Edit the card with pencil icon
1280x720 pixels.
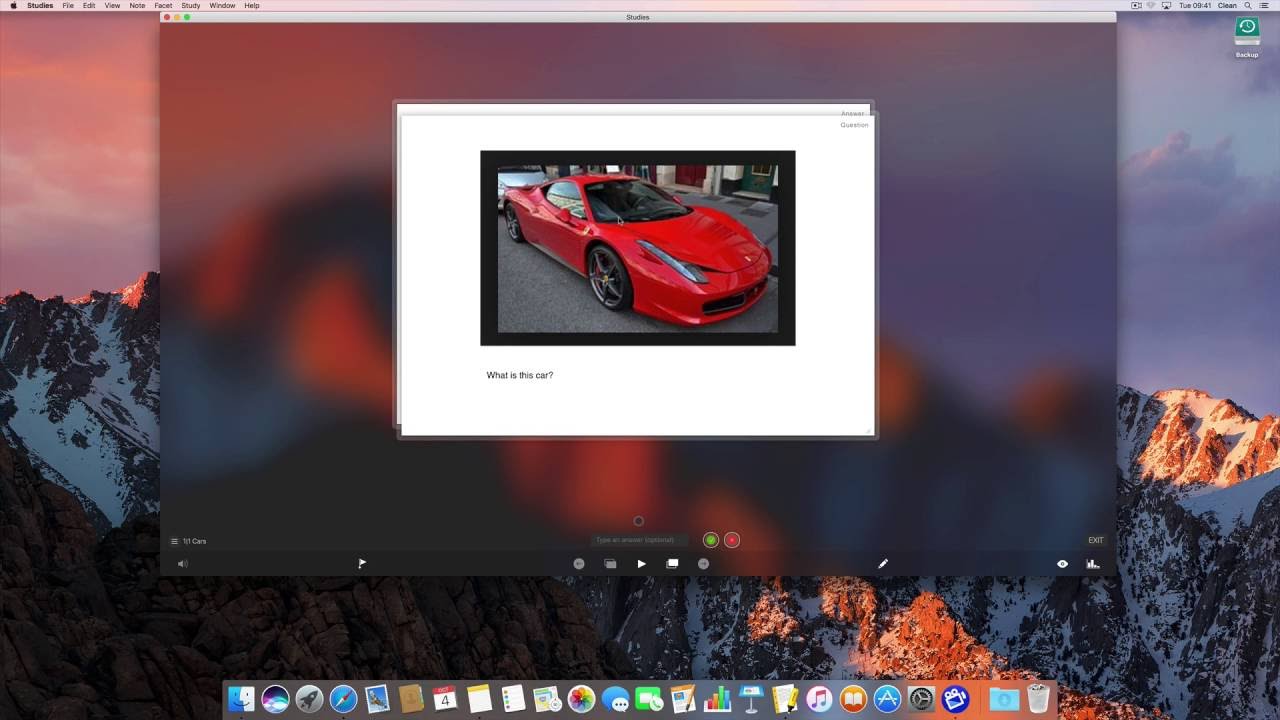tap(883, 564)
